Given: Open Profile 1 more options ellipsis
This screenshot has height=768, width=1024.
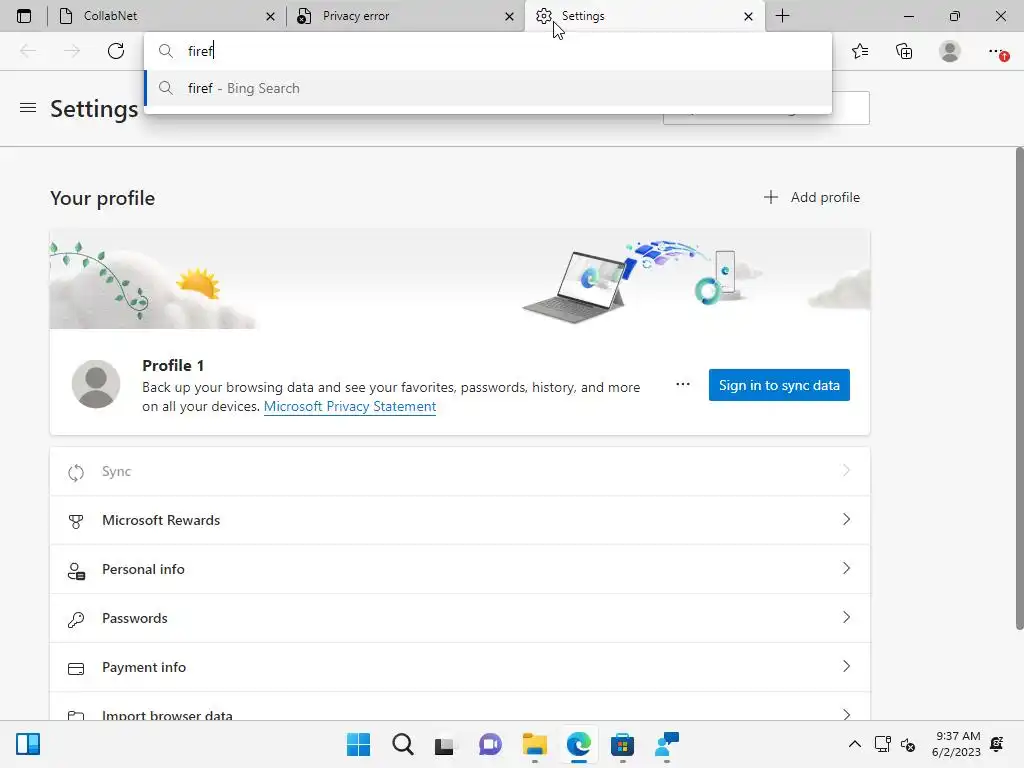Looking at the screenshot, I should 682,384.
